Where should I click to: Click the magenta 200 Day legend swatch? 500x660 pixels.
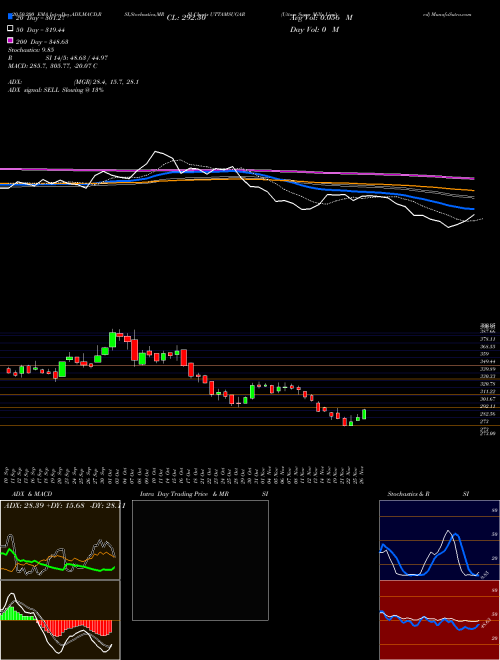click(x=10, y=41)
